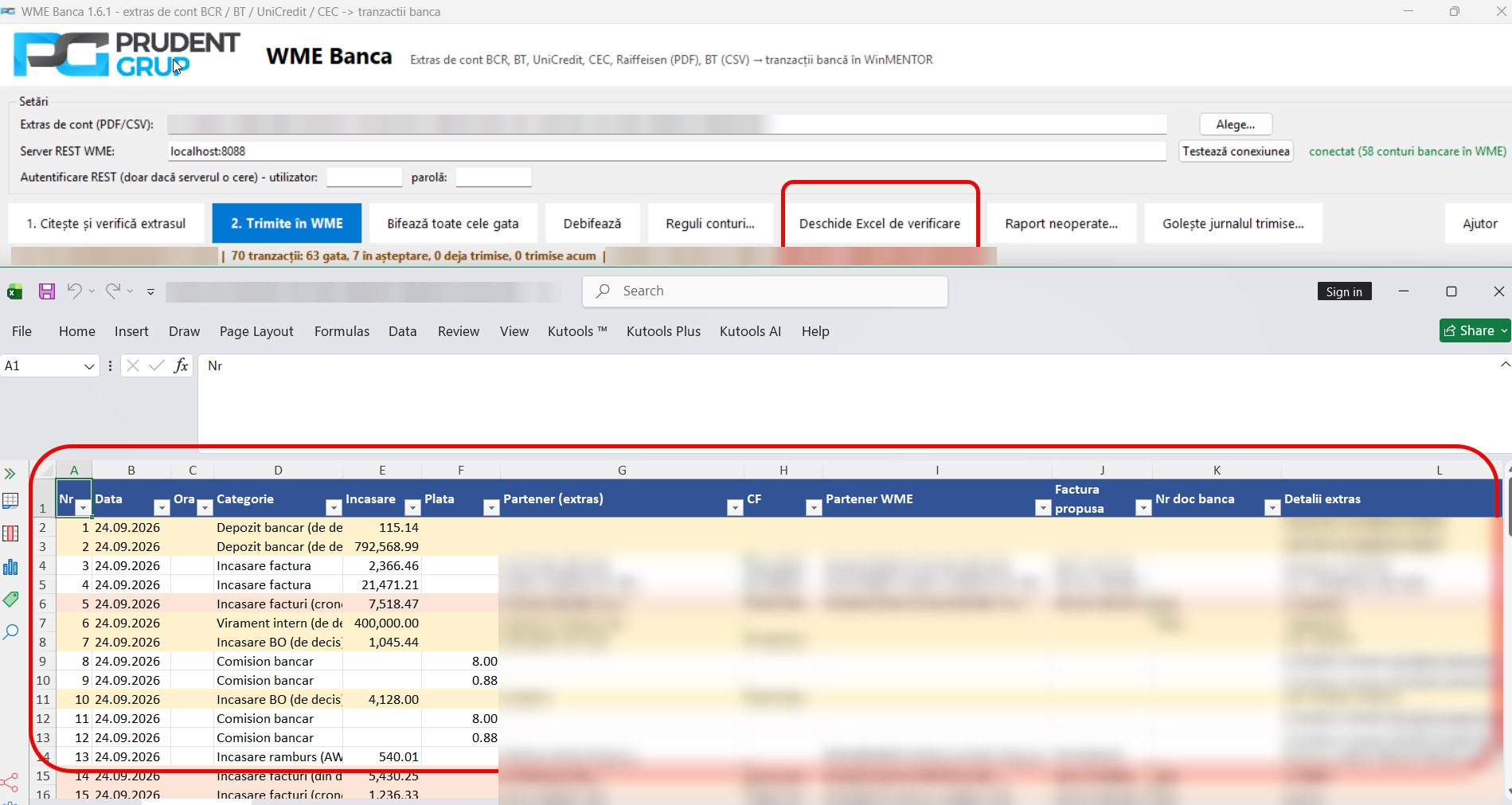Click the Excel Search box
This screenshot has width=1512, height=805.
click(x=765, y=291)
